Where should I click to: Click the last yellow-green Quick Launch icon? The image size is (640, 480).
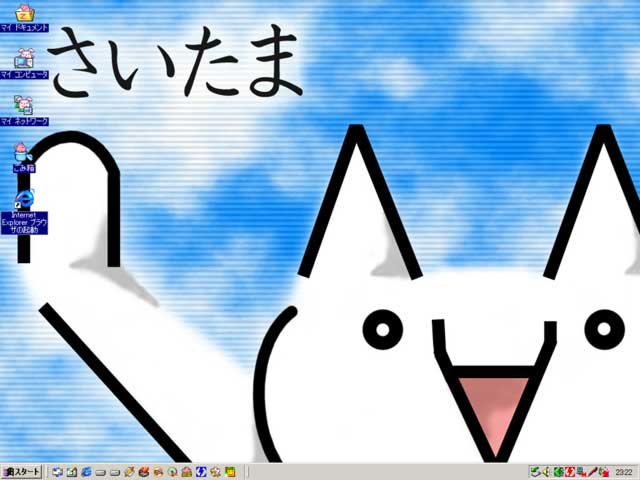[230, 471]
